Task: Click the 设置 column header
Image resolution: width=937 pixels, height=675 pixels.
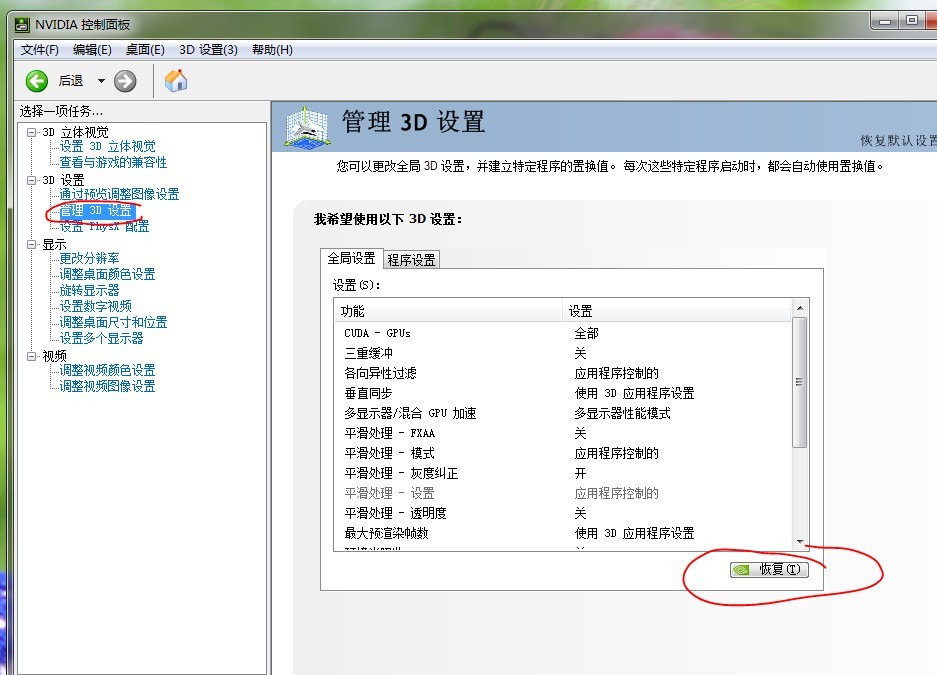Action: pyautogui.click(x=677, y=311)
